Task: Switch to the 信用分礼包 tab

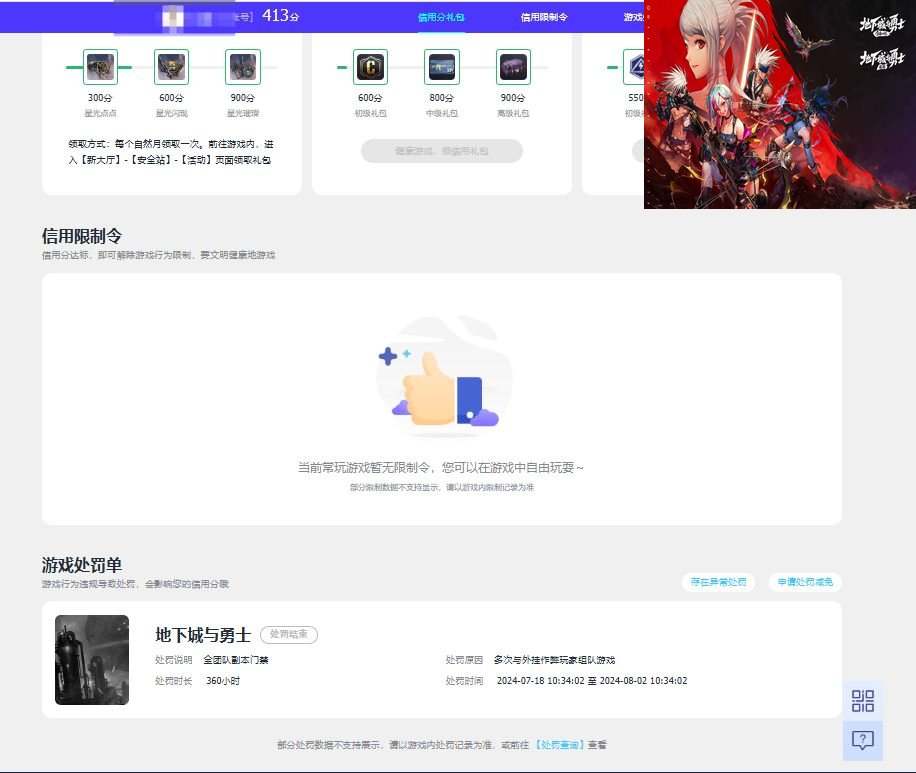Action: [x=441, y=18]
